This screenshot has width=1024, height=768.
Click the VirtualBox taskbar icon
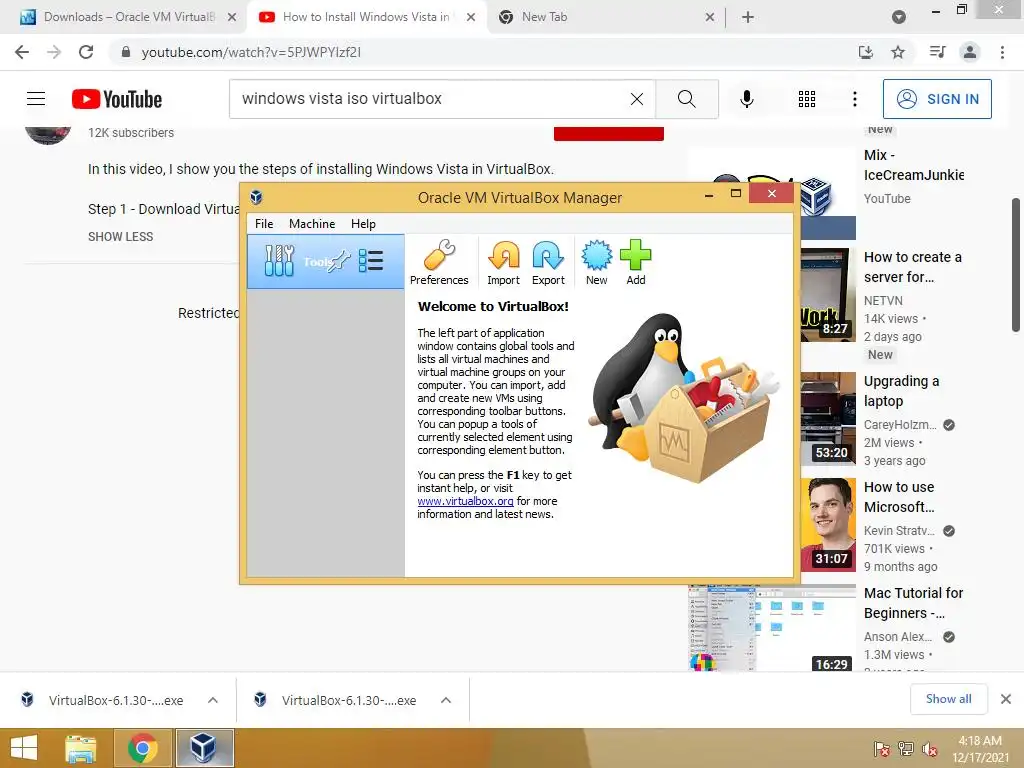(x=204, y=748)
